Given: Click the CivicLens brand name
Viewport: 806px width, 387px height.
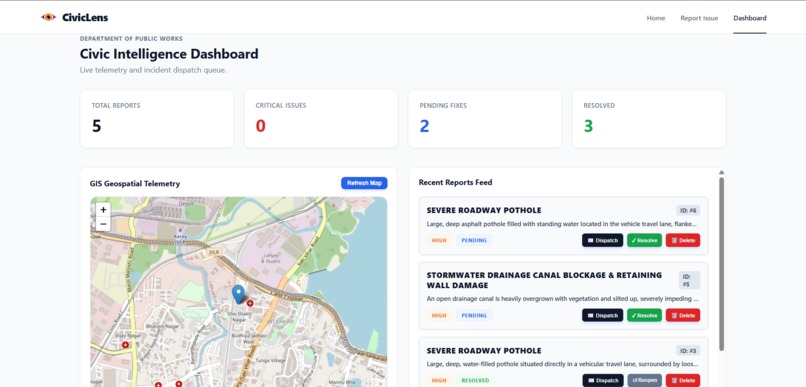Looking at the screenshot, I should (x=85, y=17).
